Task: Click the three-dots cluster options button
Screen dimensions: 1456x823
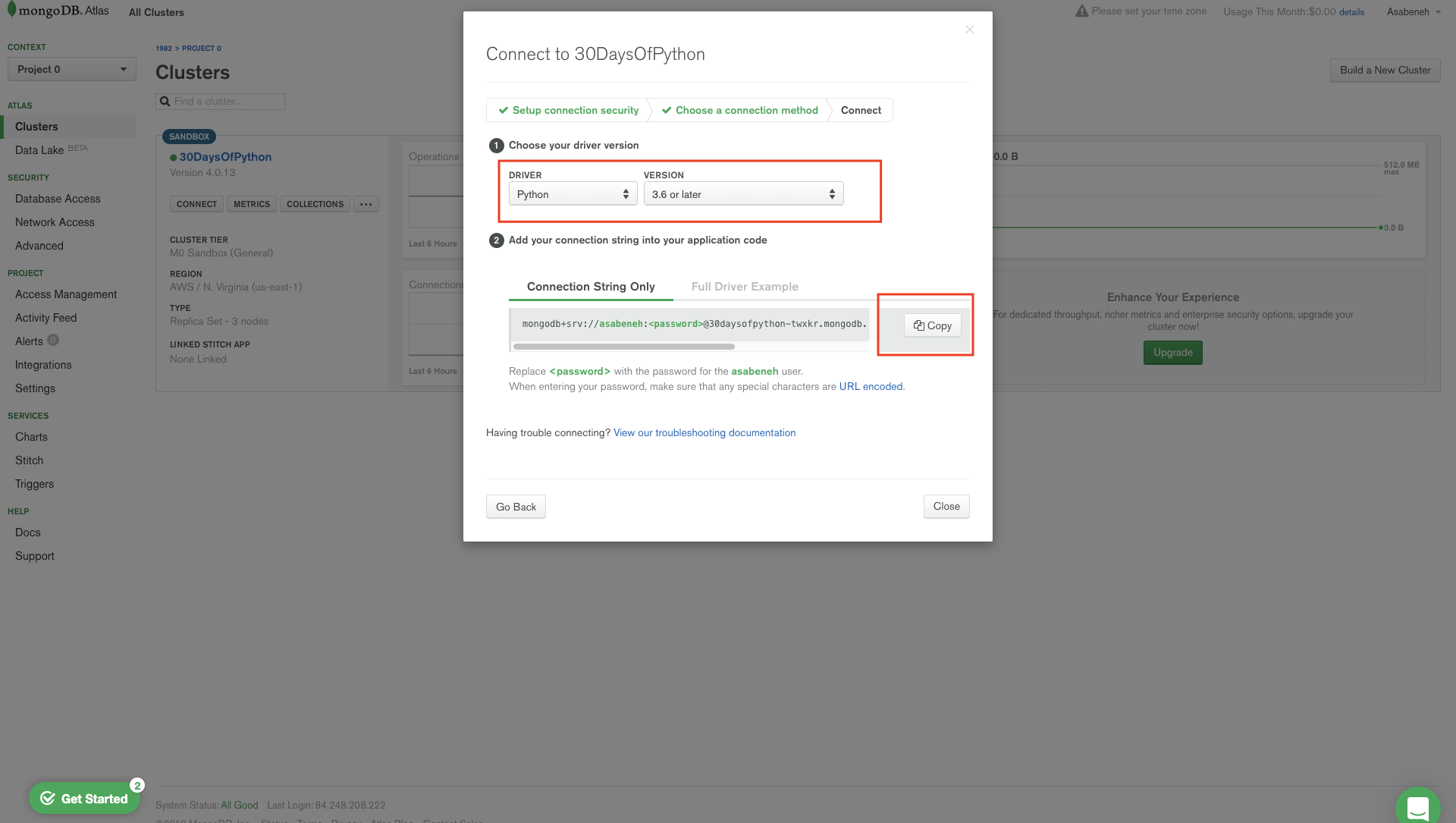Action: coord(366,204)
